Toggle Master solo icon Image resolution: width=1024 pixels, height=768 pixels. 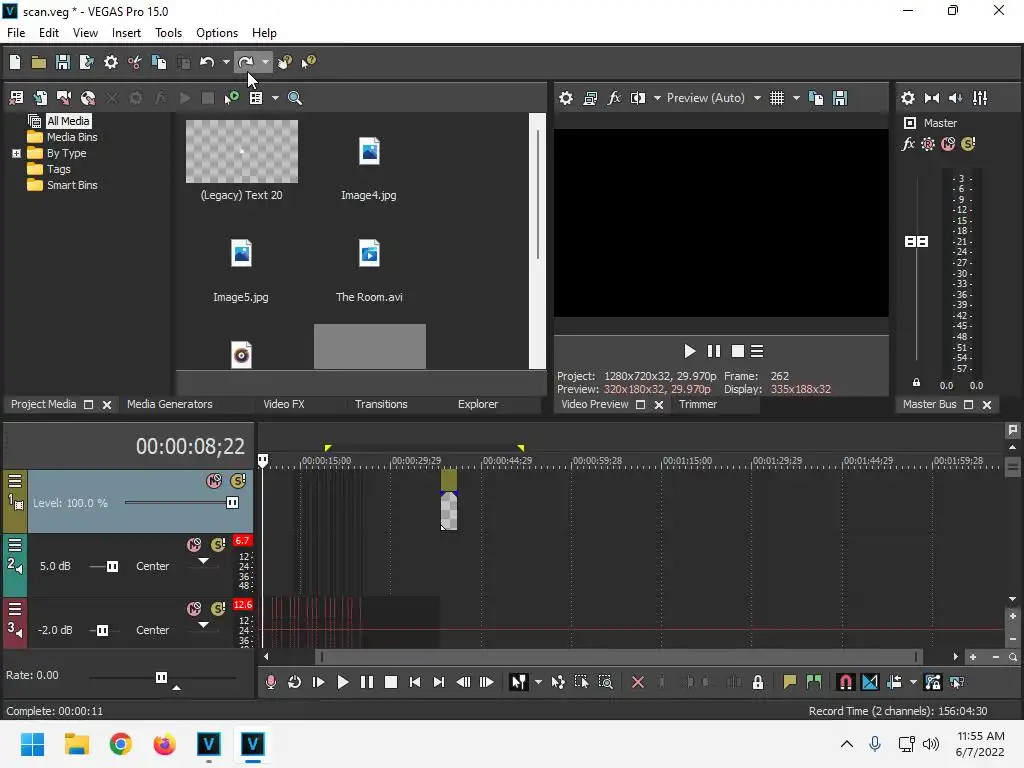(968, 144)
